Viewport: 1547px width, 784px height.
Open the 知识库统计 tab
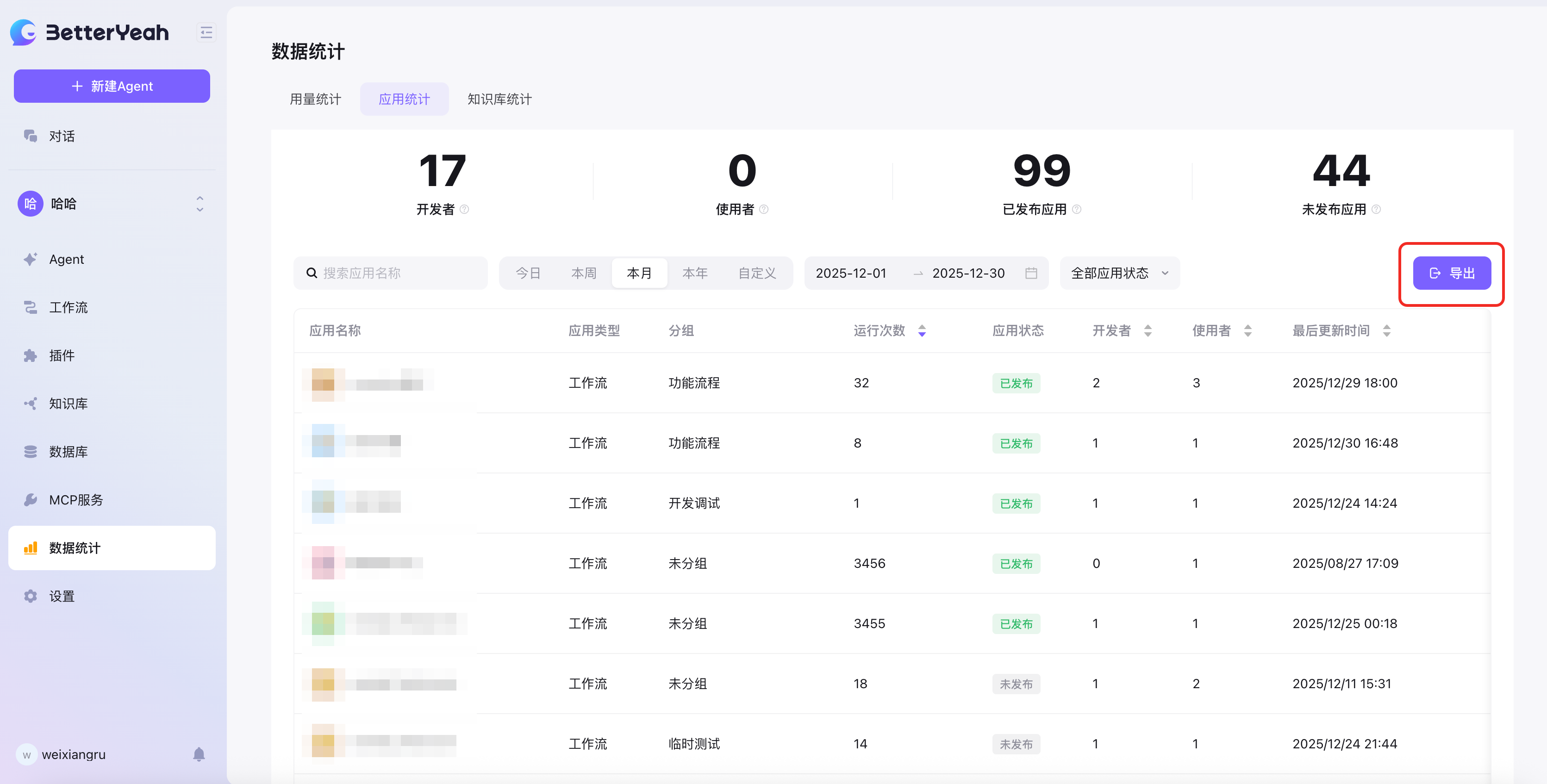point(499,99)
